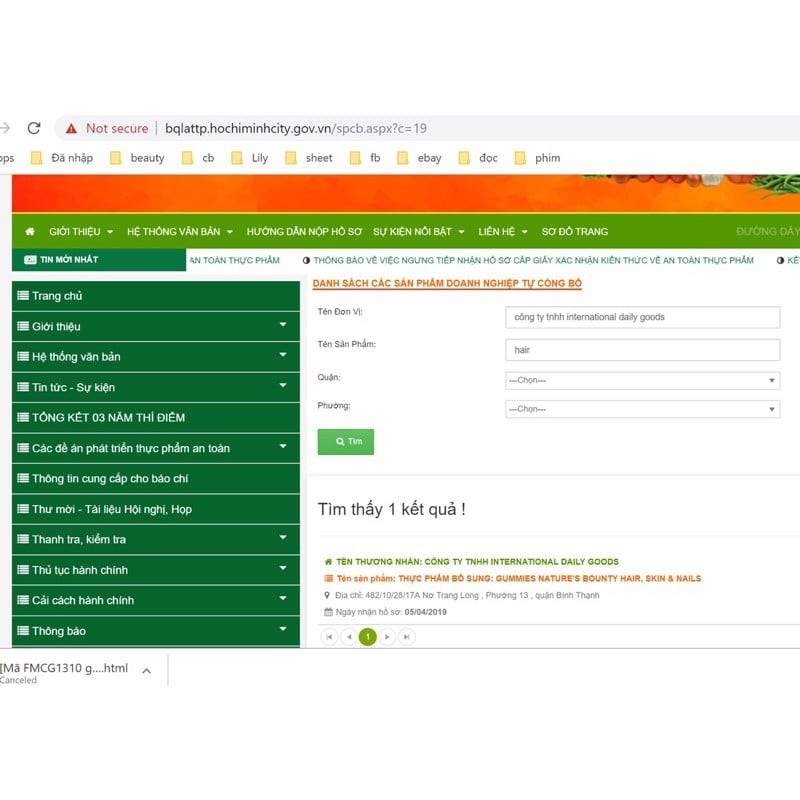Open LIÊN HỆ navbar menu
Image resolution: width=800 pixels, height=800 pixels.
(x=502, y=231)
